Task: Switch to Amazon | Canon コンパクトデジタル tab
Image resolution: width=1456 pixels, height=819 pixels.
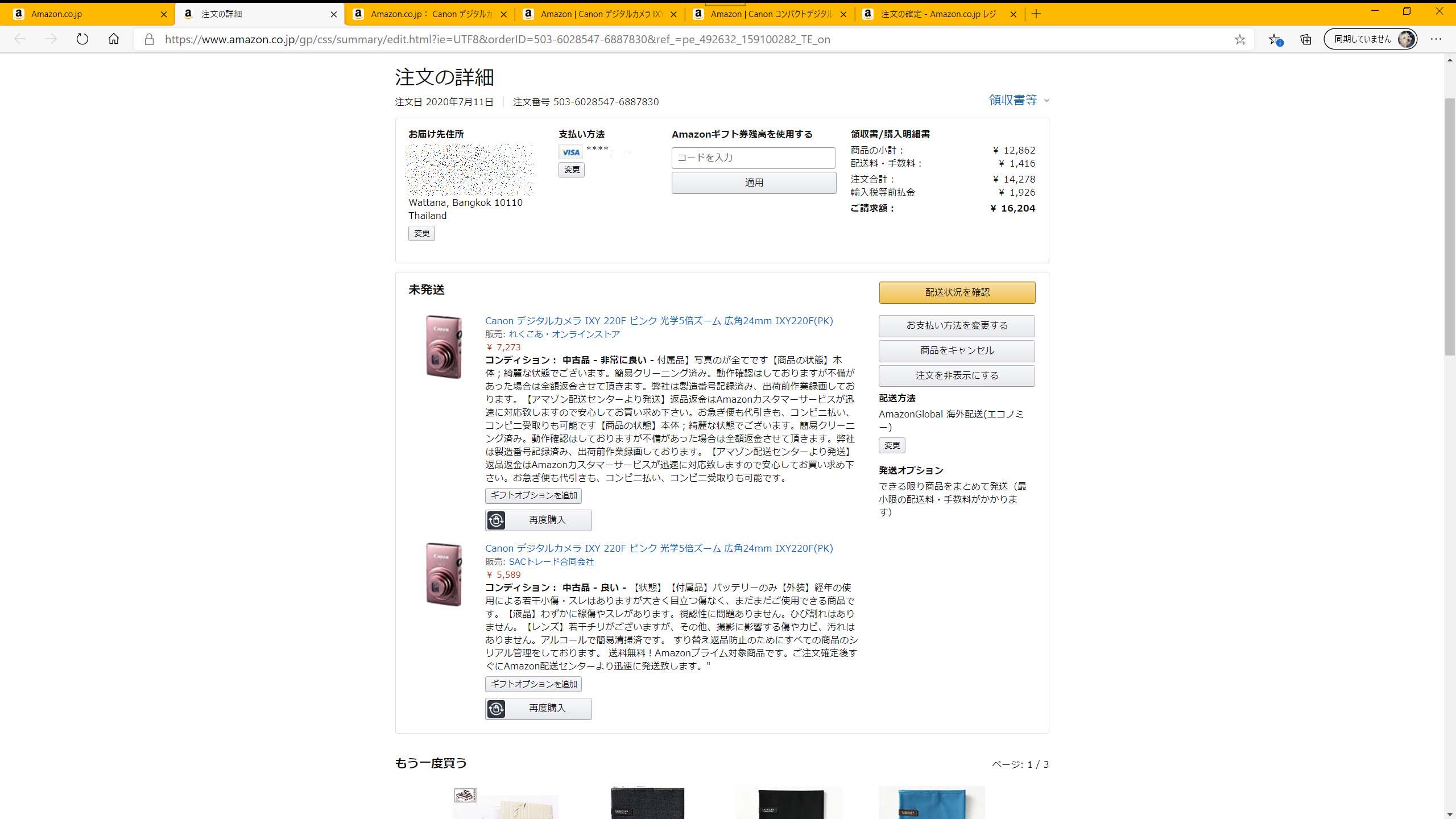Action: (x=770, y=14)
